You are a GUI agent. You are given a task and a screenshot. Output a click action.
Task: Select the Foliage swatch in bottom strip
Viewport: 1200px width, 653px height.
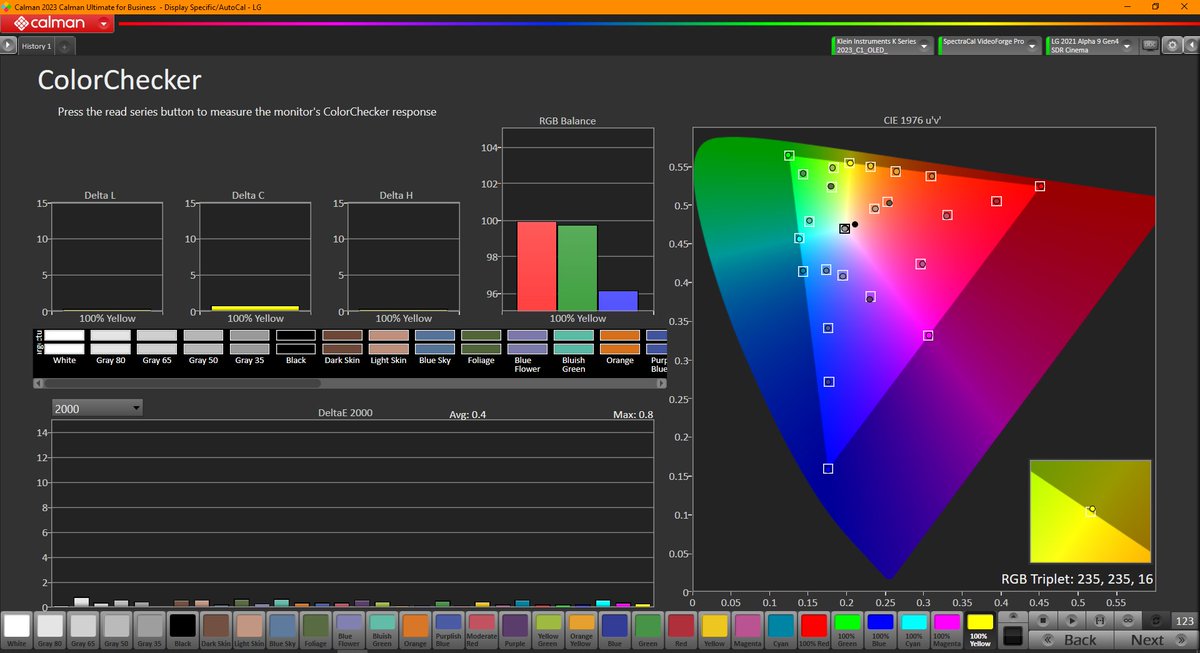pyautogui.click(x=316, y=630)
